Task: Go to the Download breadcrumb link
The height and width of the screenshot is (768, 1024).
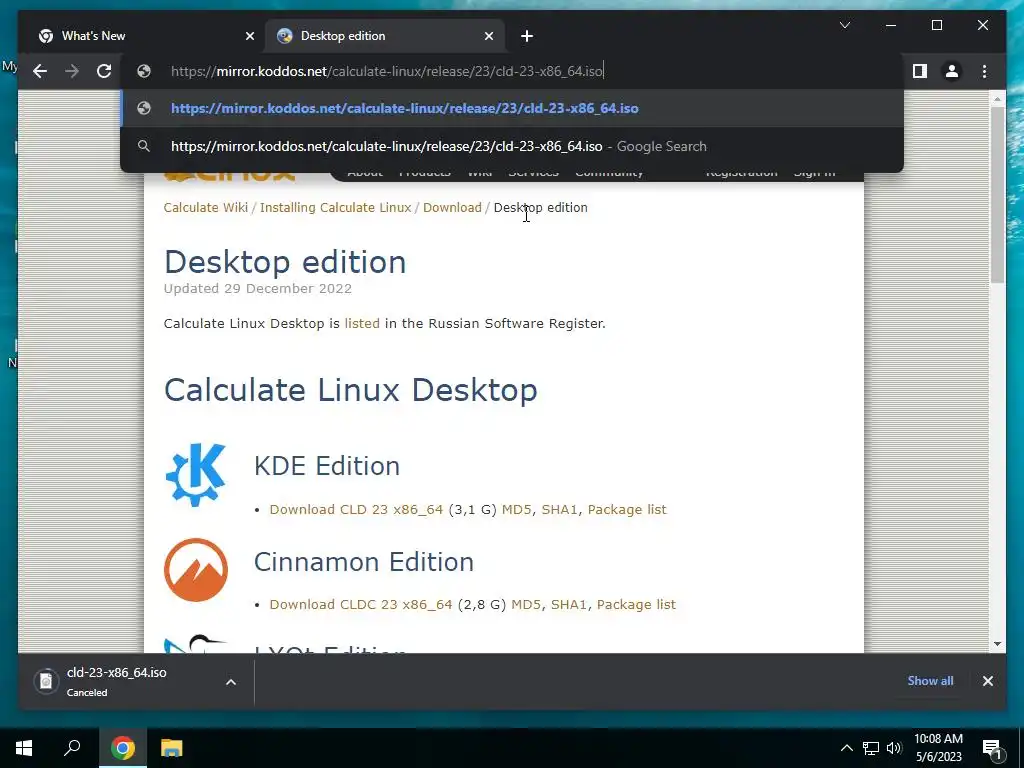Action: (x=452, y=208)
